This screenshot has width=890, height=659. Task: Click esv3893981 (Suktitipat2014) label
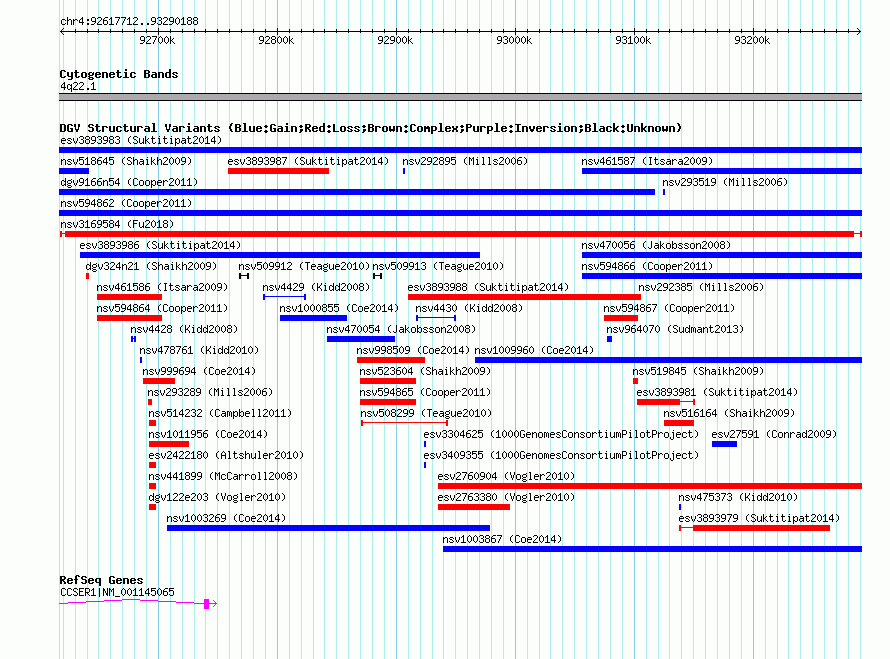(x=717, y=392)
